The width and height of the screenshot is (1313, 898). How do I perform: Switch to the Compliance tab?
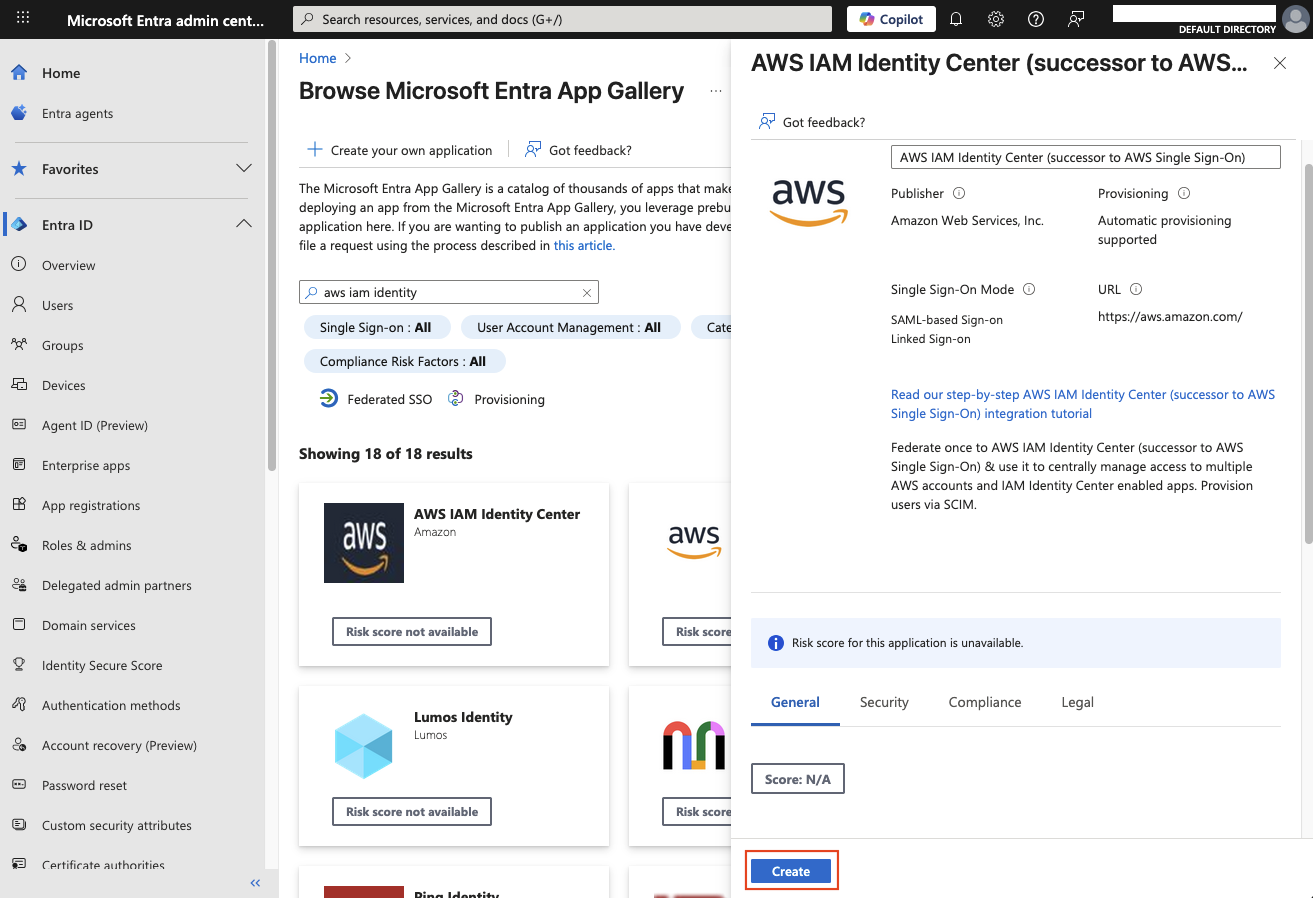pyautogui.click(x=984, y=702)
